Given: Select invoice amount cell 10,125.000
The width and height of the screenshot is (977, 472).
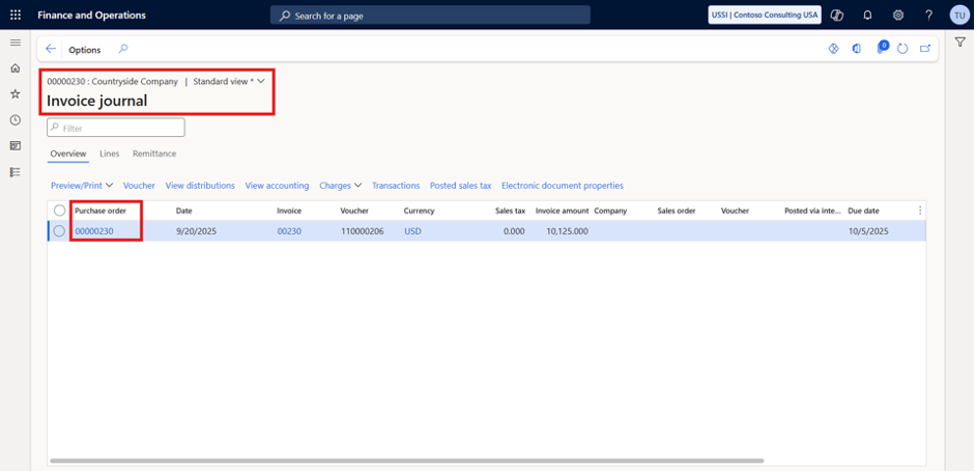Looking at the screenshot, I should 567,231.
